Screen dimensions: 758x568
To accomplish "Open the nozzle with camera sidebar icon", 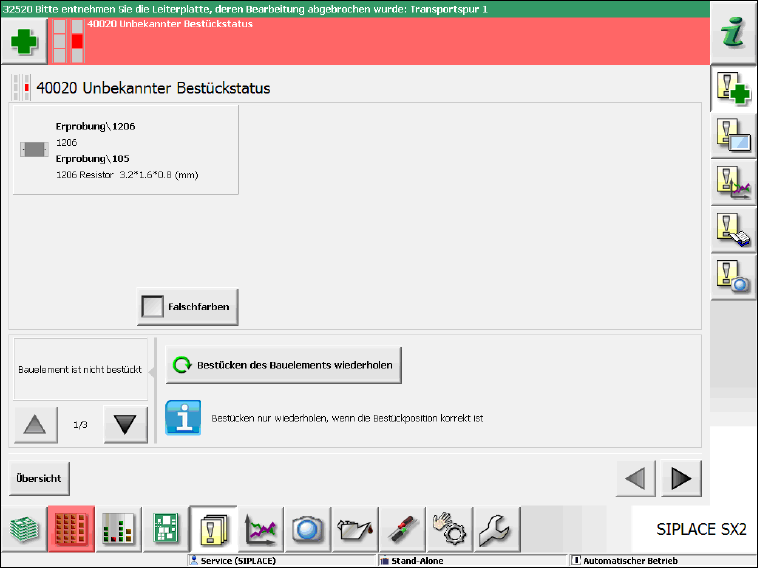I will [733, 277].
